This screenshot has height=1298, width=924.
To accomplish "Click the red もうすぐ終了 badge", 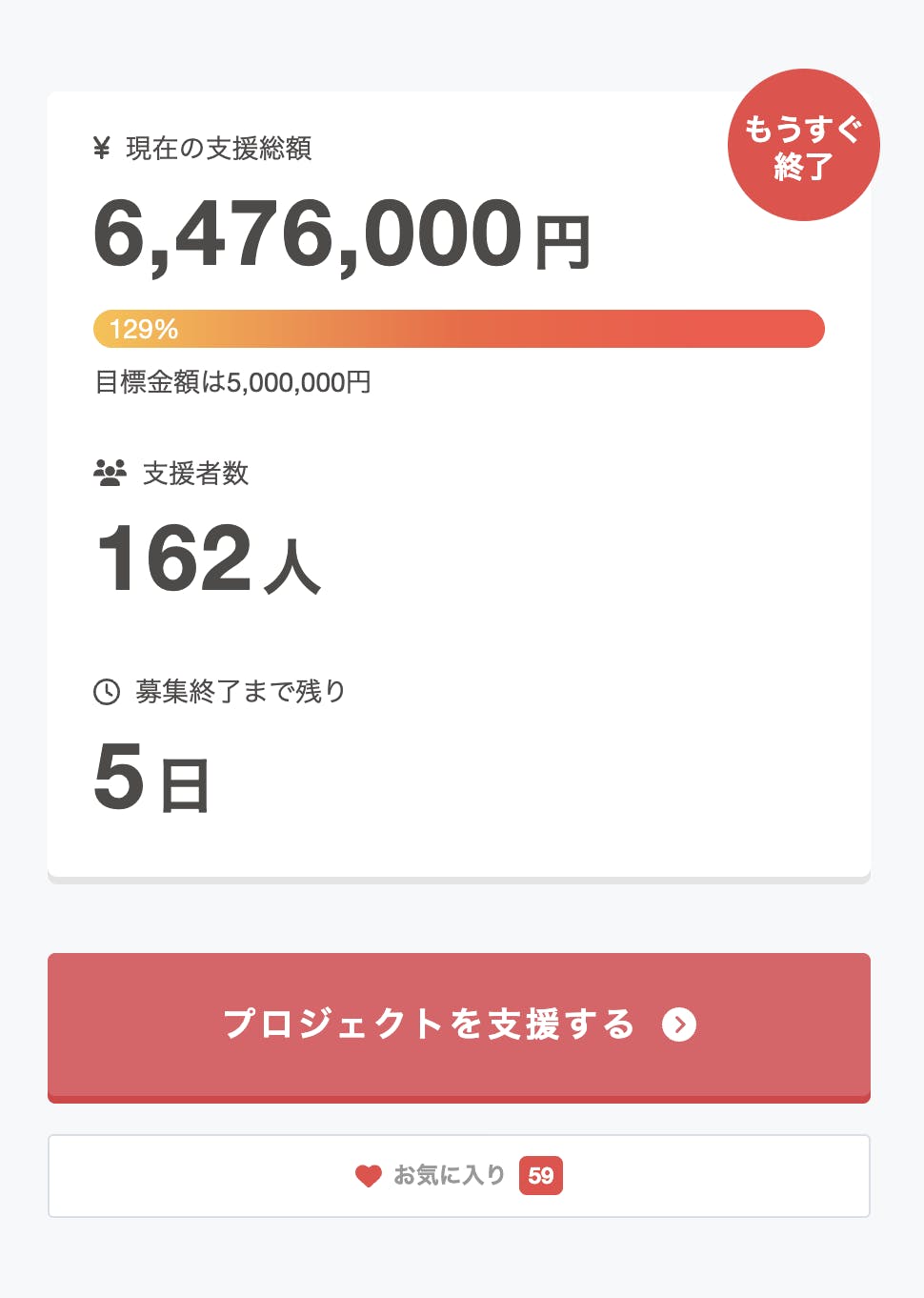I will 803,145.
